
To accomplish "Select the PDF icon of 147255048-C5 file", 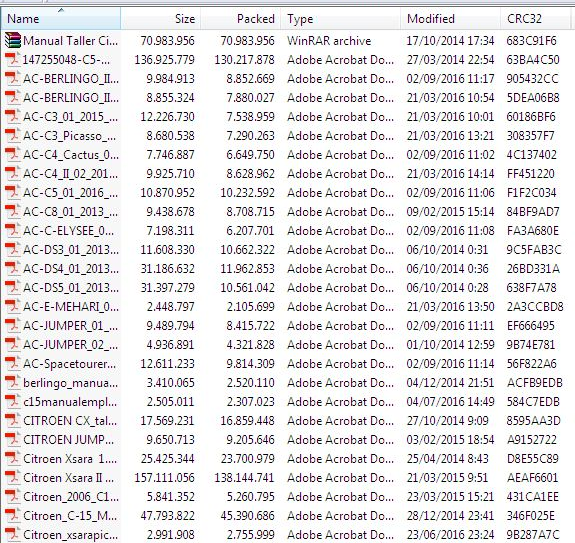I will click(12, 59).
